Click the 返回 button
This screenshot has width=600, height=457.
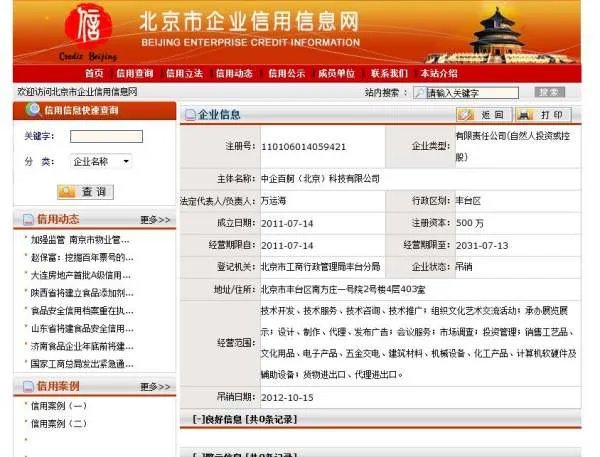[484, 115]
